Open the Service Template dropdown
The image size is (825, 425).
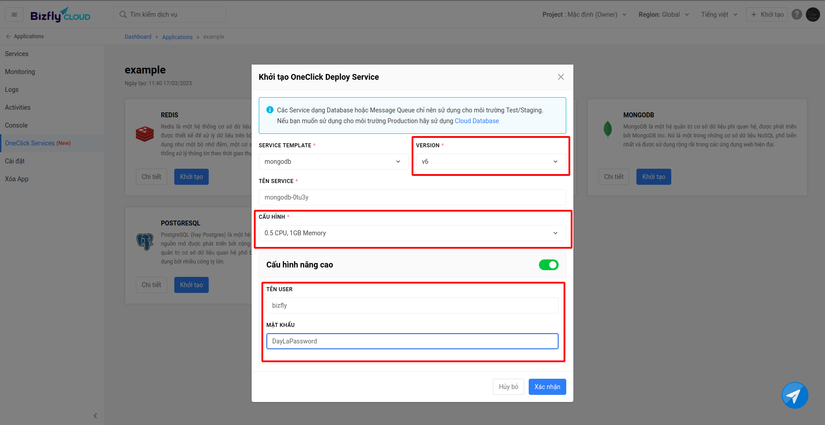(333, 161)
